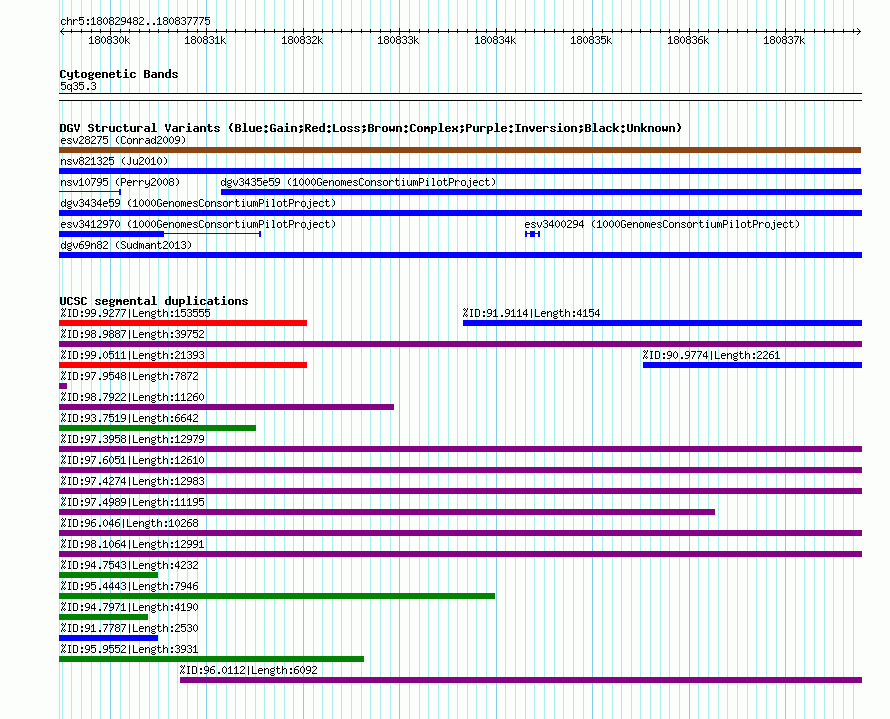Select duplication %ID:91.9114 Length:4154
890x719 pixels.
click(x=662, y=323)
